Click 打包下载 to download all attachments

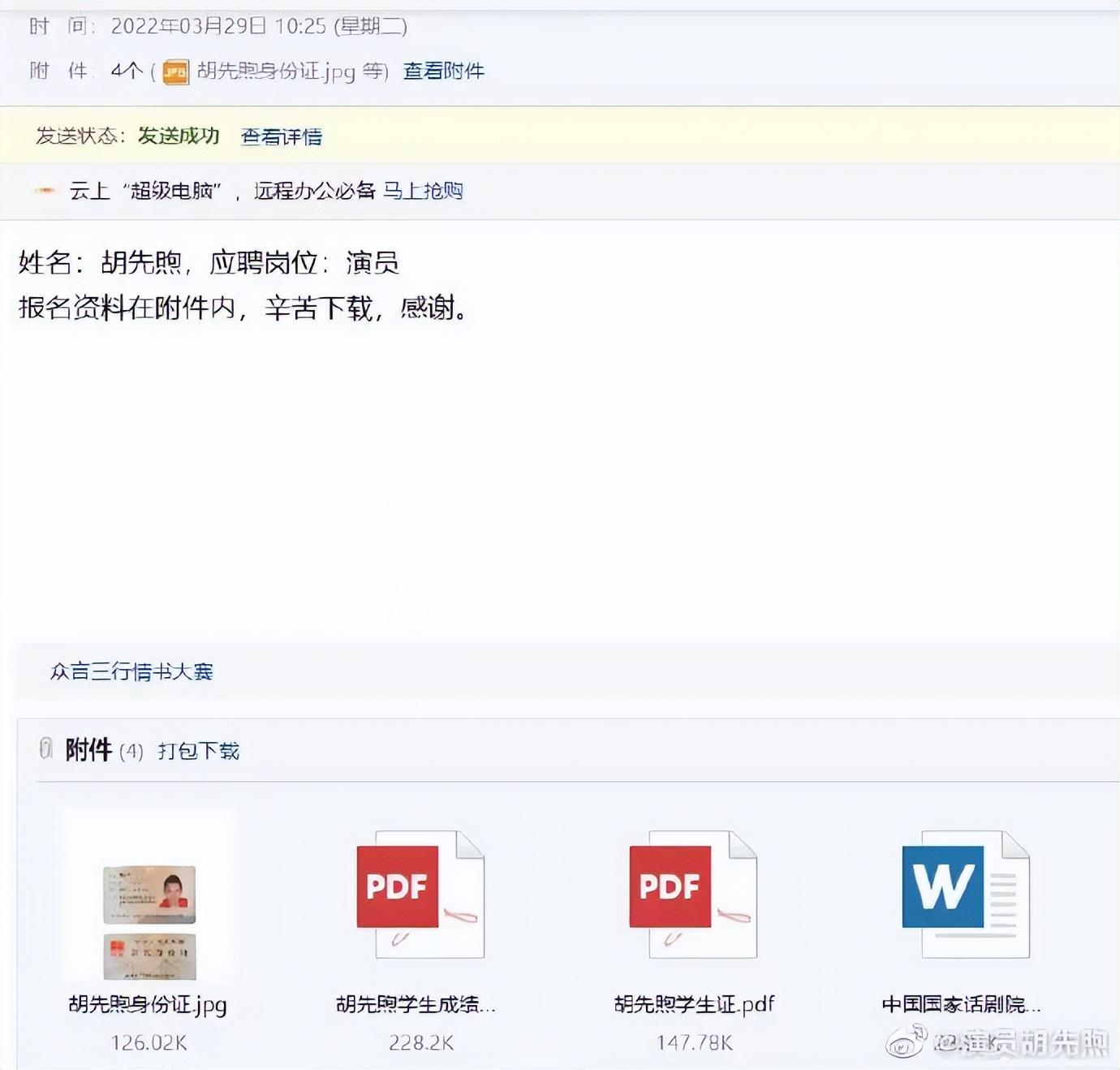197,751
